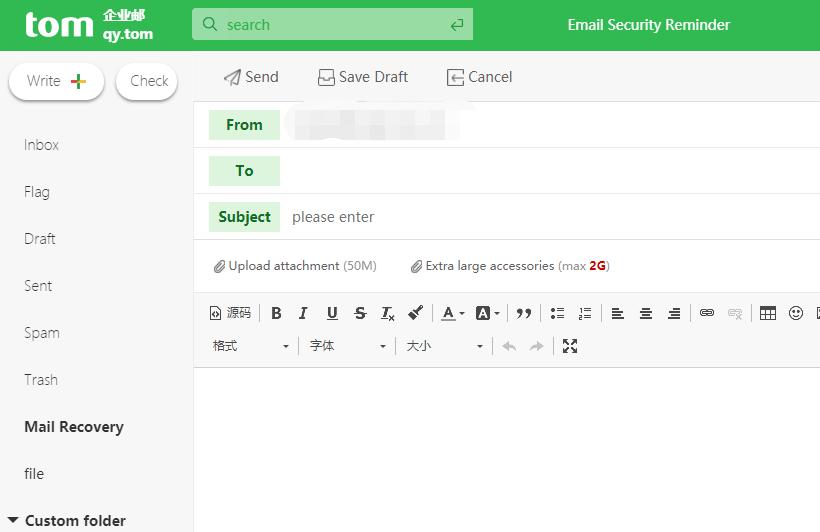Open the Sent folder
The height and width of the screenshot is (532, 820).
tap(38, 286)
